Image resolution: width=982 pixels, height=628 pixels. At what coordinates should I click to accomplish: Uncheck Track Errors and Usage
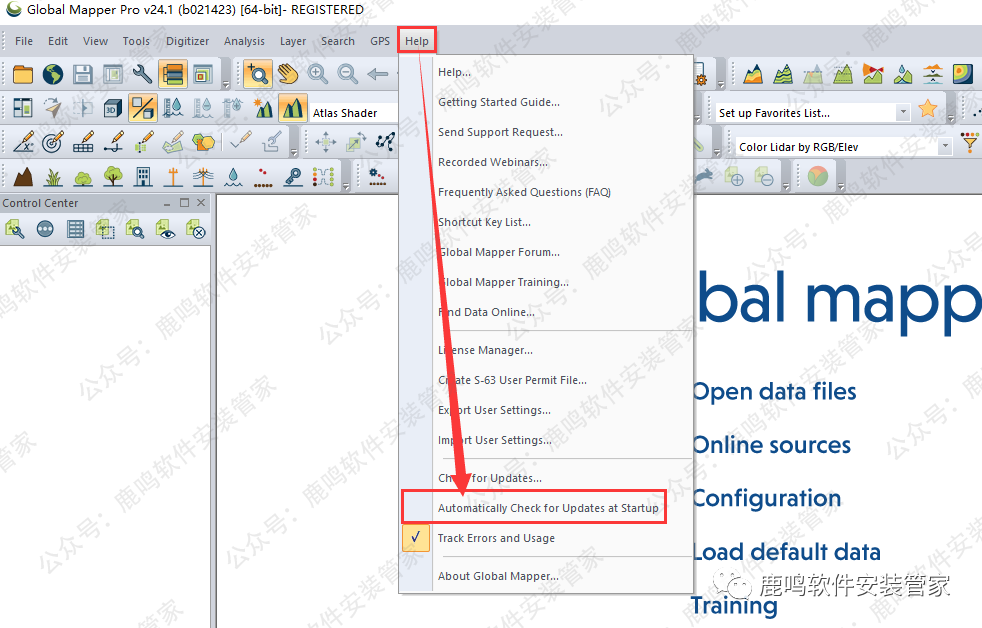[496, 538]
